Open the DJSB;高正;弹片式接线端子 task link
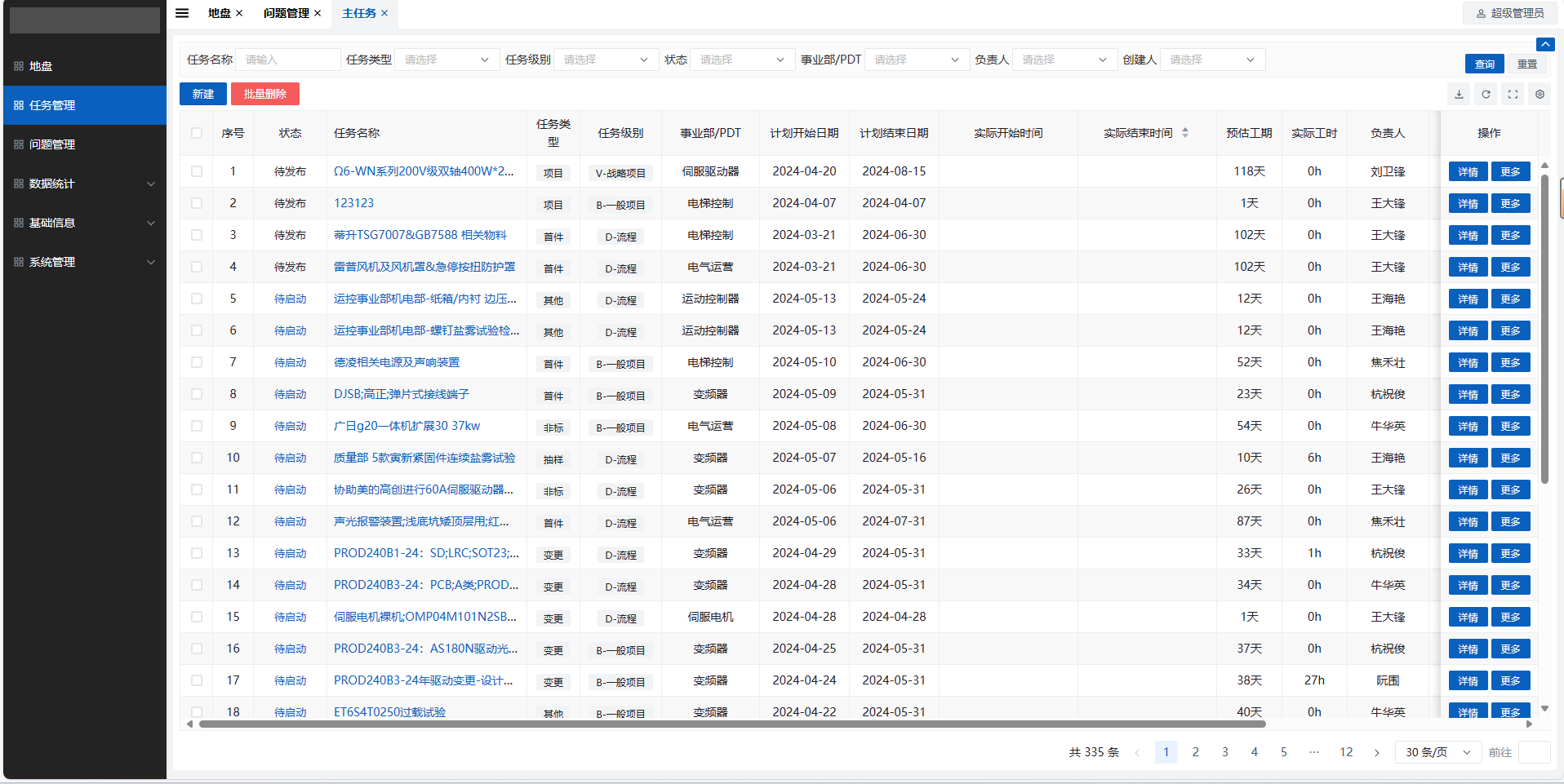 tap(402, 394)
